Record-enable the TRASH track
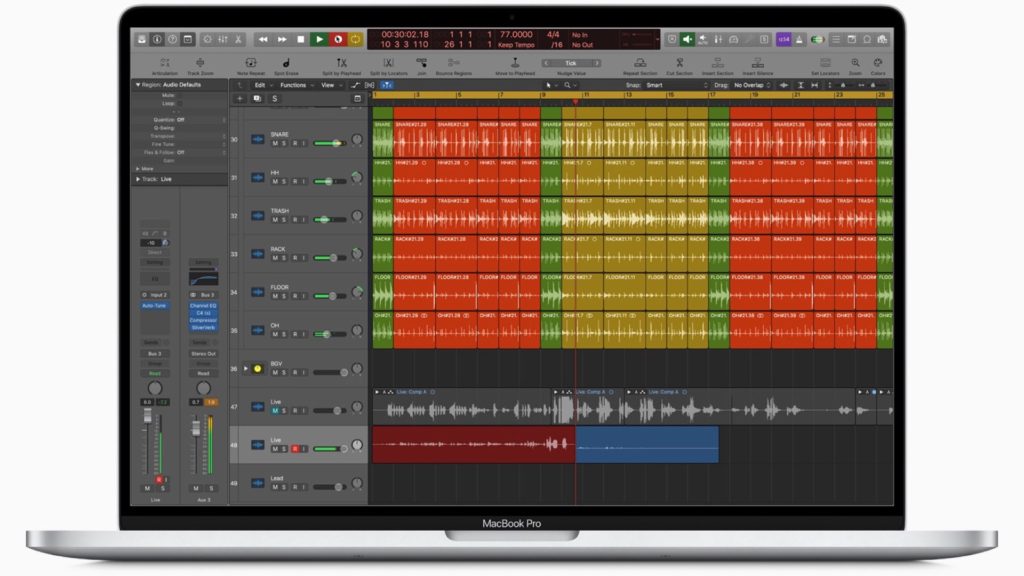1024x576 pixels. pos(295,220)
